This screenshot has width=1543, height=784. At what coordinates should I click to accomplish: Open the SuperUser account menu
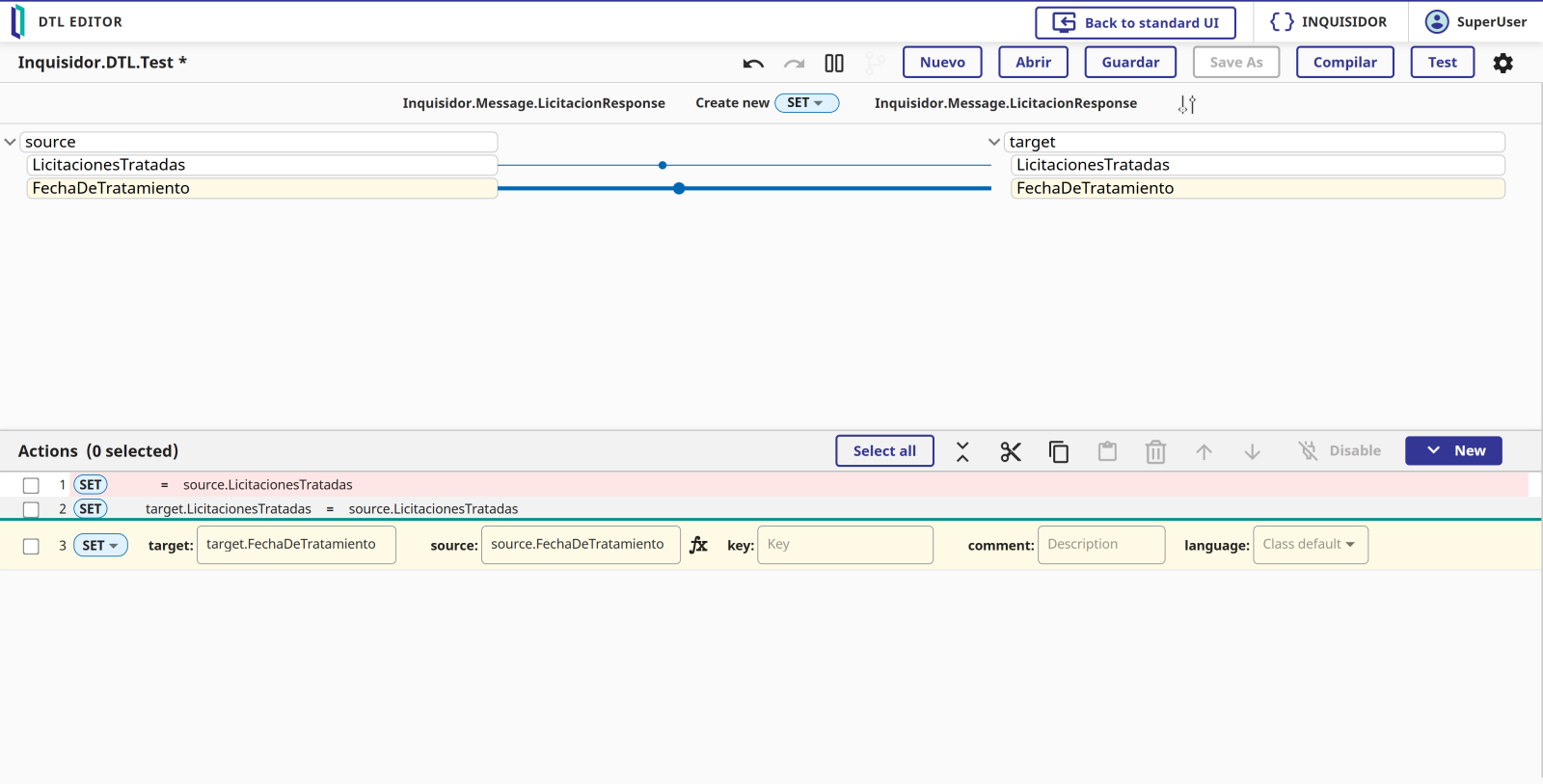tap(1475, 22)
